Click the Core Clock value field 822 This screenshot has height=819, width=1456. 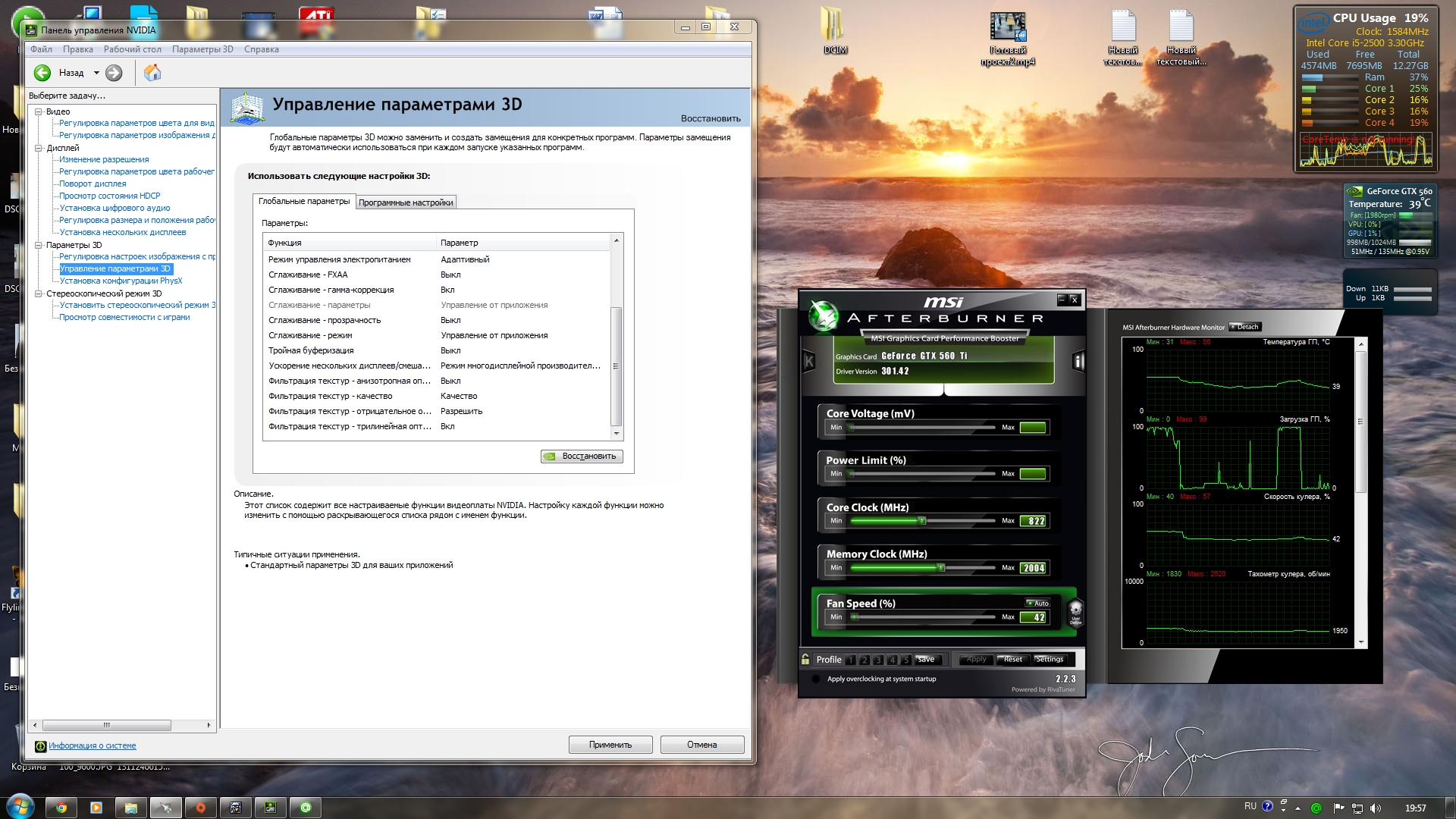pyautogui.click(x=1033, y=521)
